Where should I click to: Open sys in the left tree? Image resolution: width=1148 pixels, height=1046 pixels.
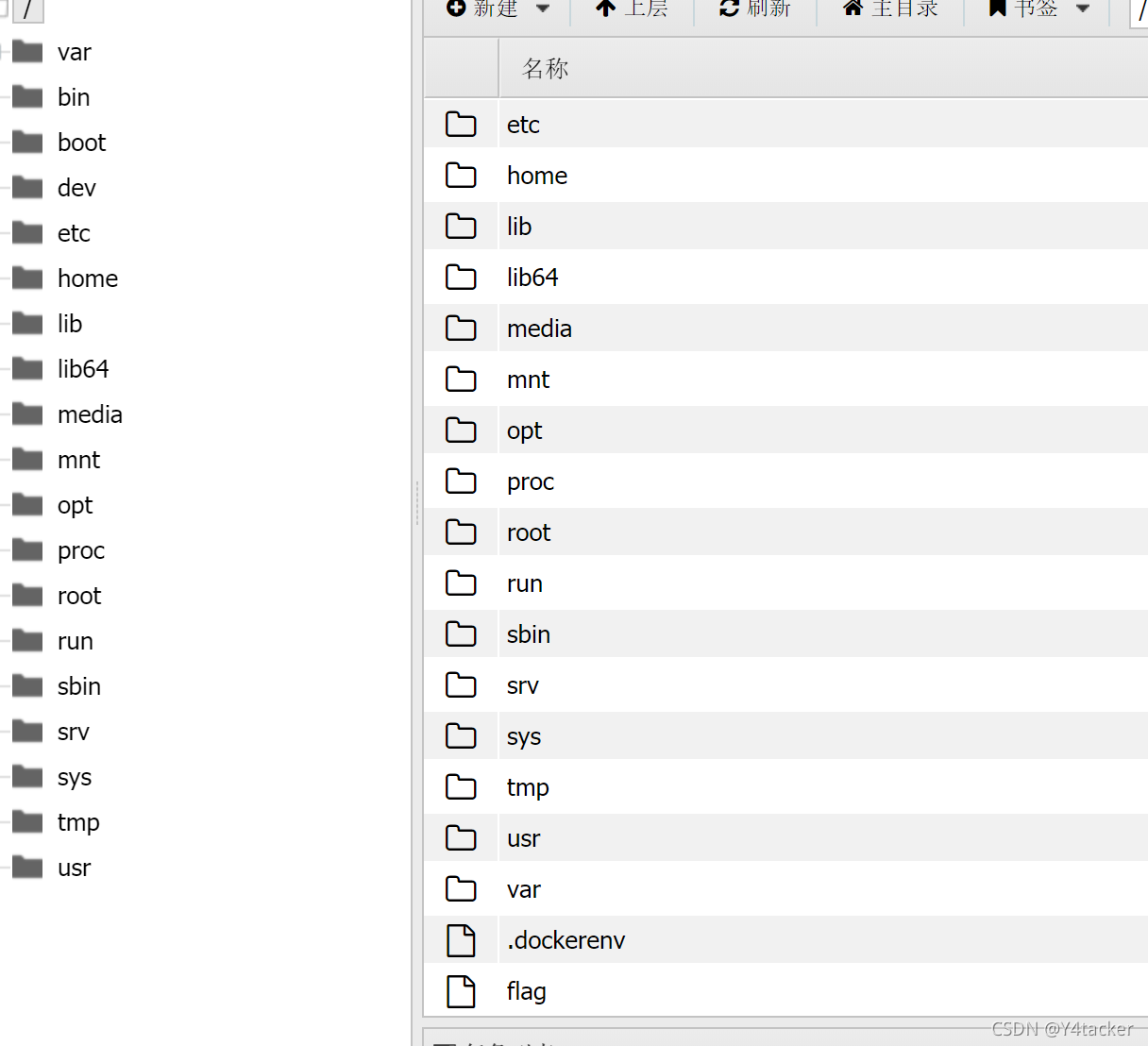(x=75, y=777)
